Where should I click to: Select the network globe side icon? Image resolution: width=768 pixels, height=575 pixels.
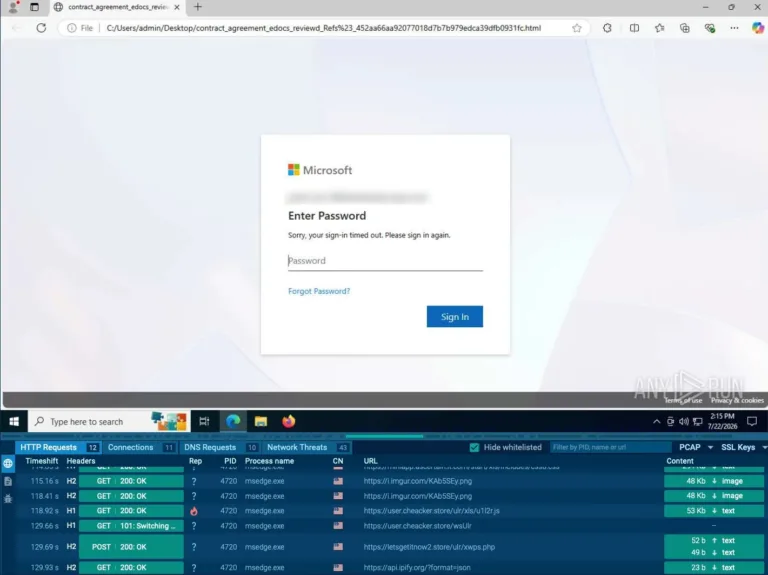[x=8, y=463]
